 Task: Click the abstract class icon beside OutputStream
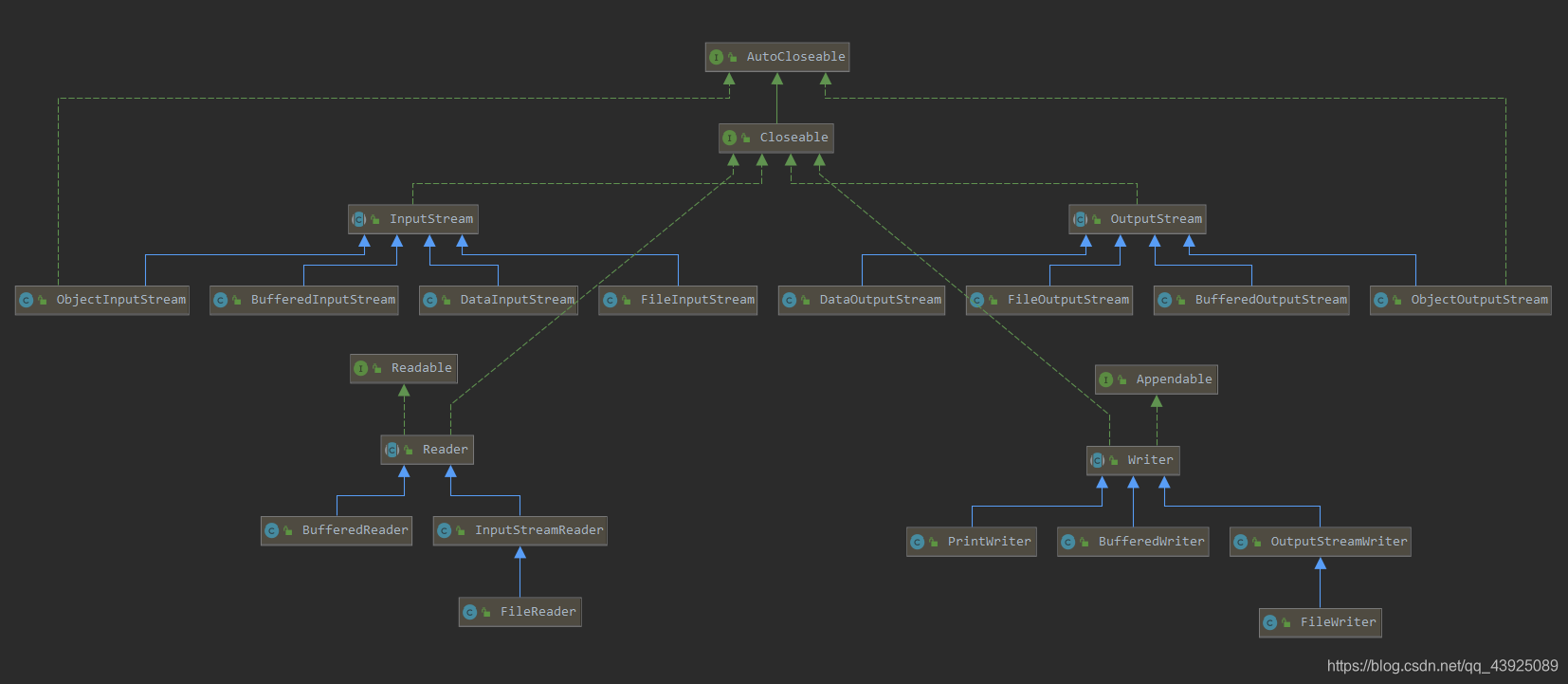click(x=1080, y=219)
